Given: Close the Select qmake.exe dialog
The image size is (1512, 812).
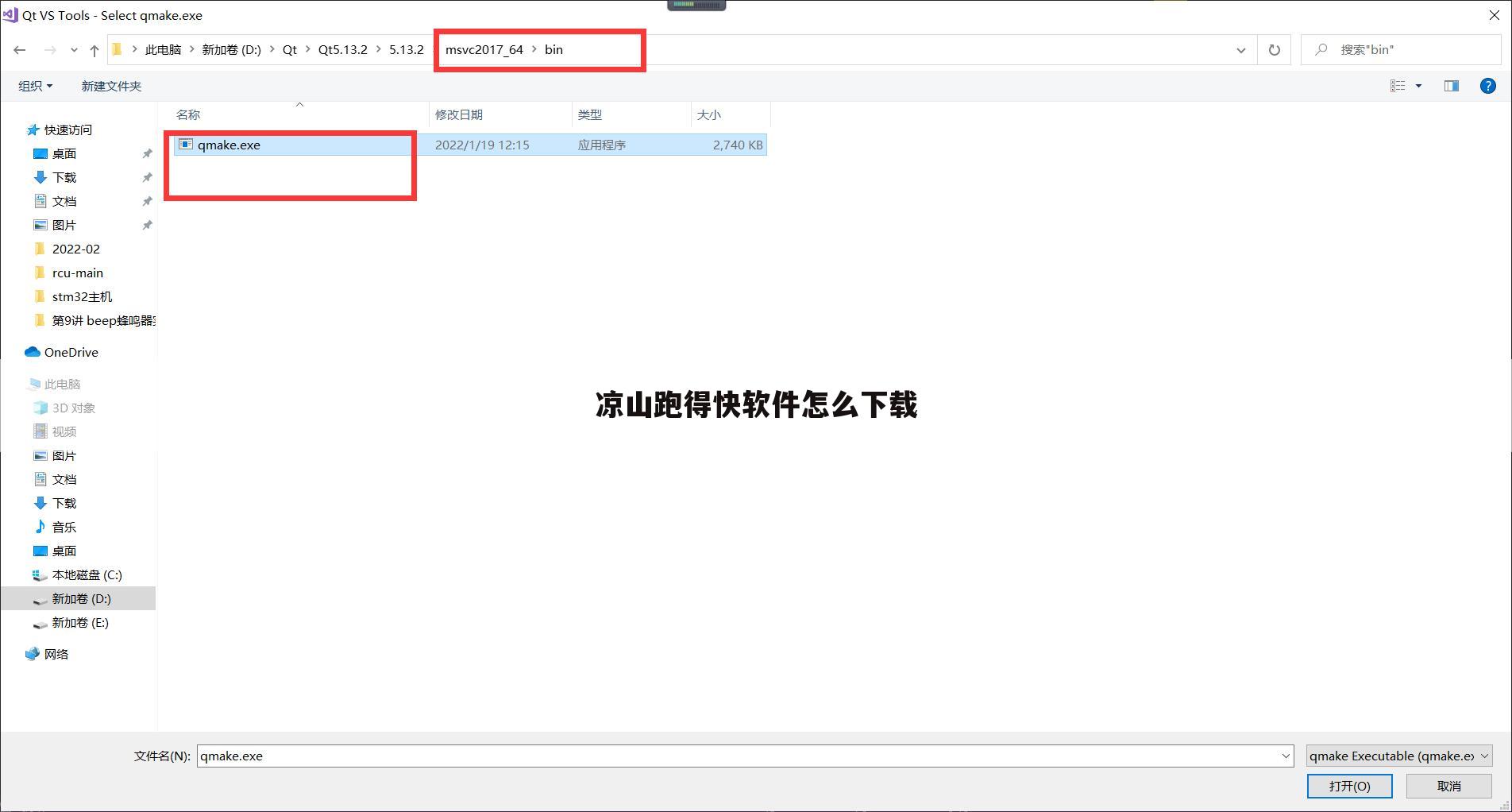Looking at the screenshot, I should (1494, 15).
